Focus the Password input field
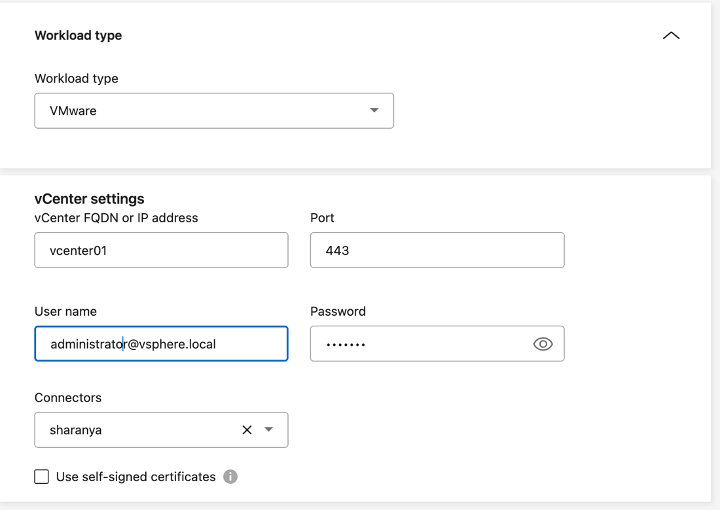The image size is (720, 510). pos(420,344)
